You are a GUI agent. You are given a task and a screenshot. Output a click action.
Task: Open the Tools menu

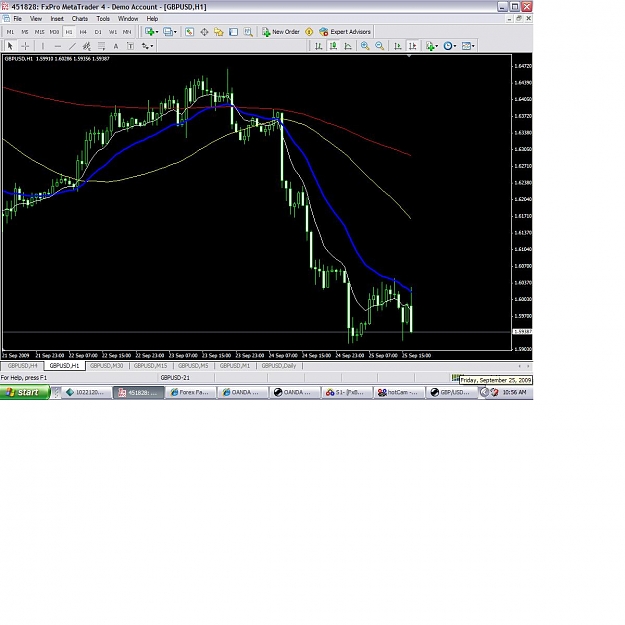tap(103, 19)
